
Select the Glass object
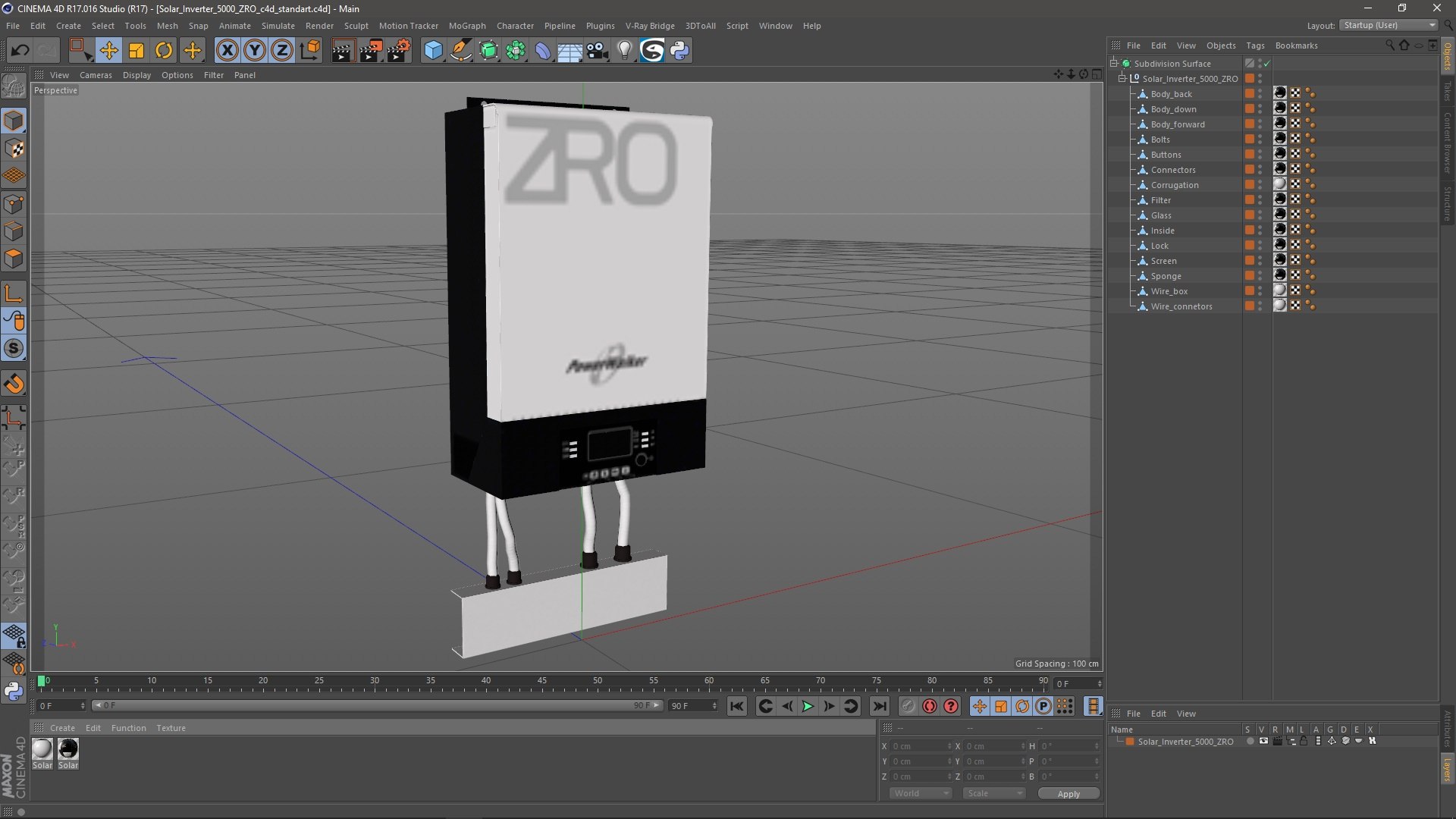pos(1161,215)
